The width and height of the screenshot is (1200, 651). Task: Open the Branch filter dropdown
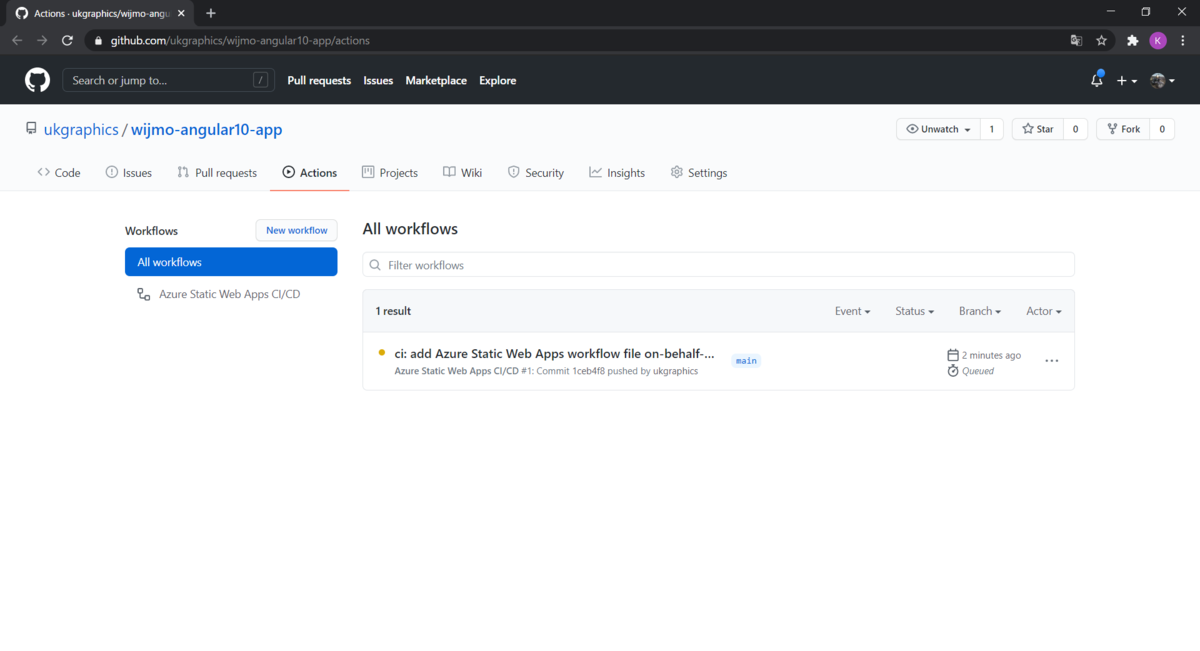(x=979, y=311)
